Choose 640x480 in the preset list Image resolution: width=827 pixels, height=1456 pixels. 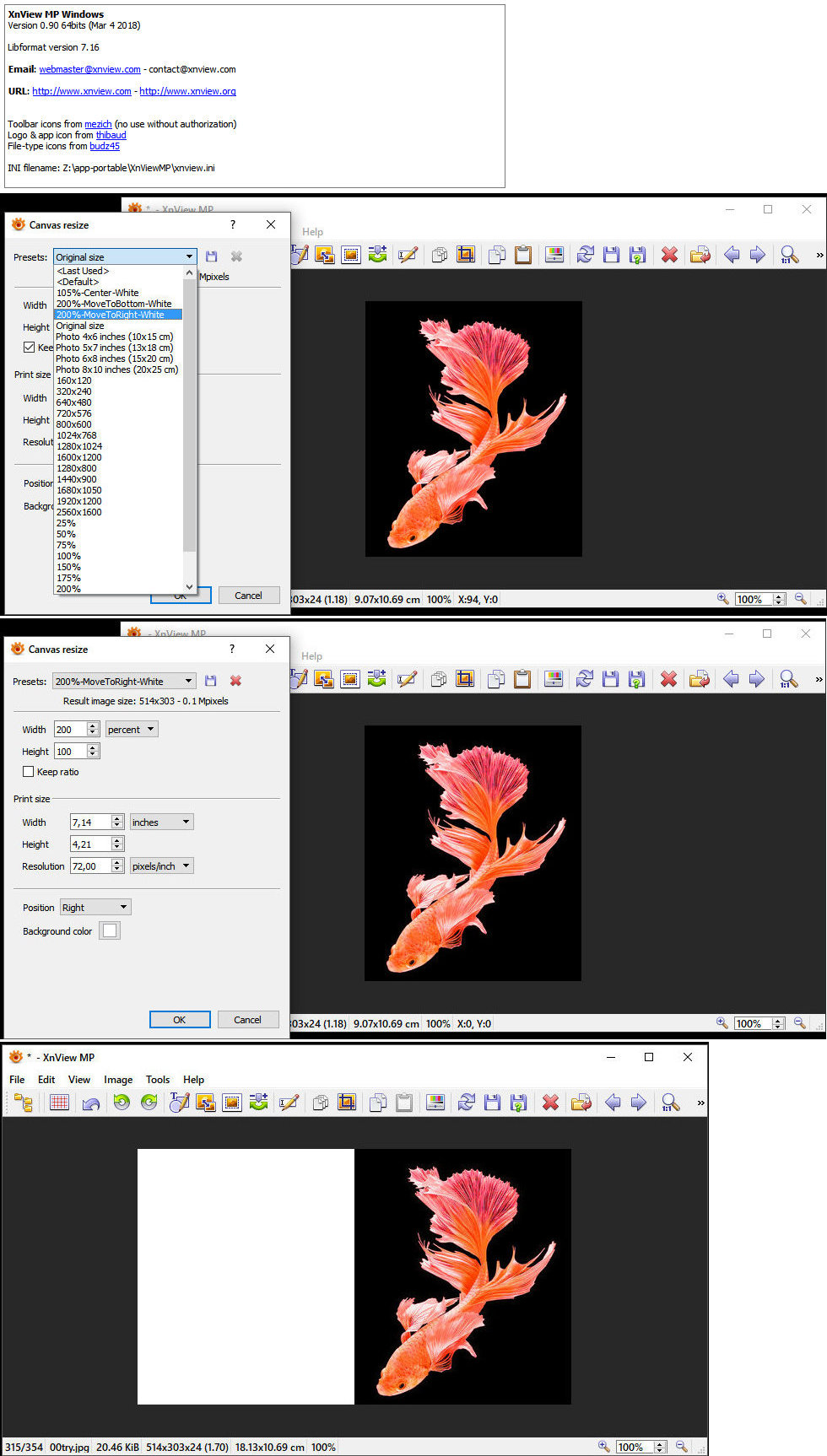click(x=118, y=402)
